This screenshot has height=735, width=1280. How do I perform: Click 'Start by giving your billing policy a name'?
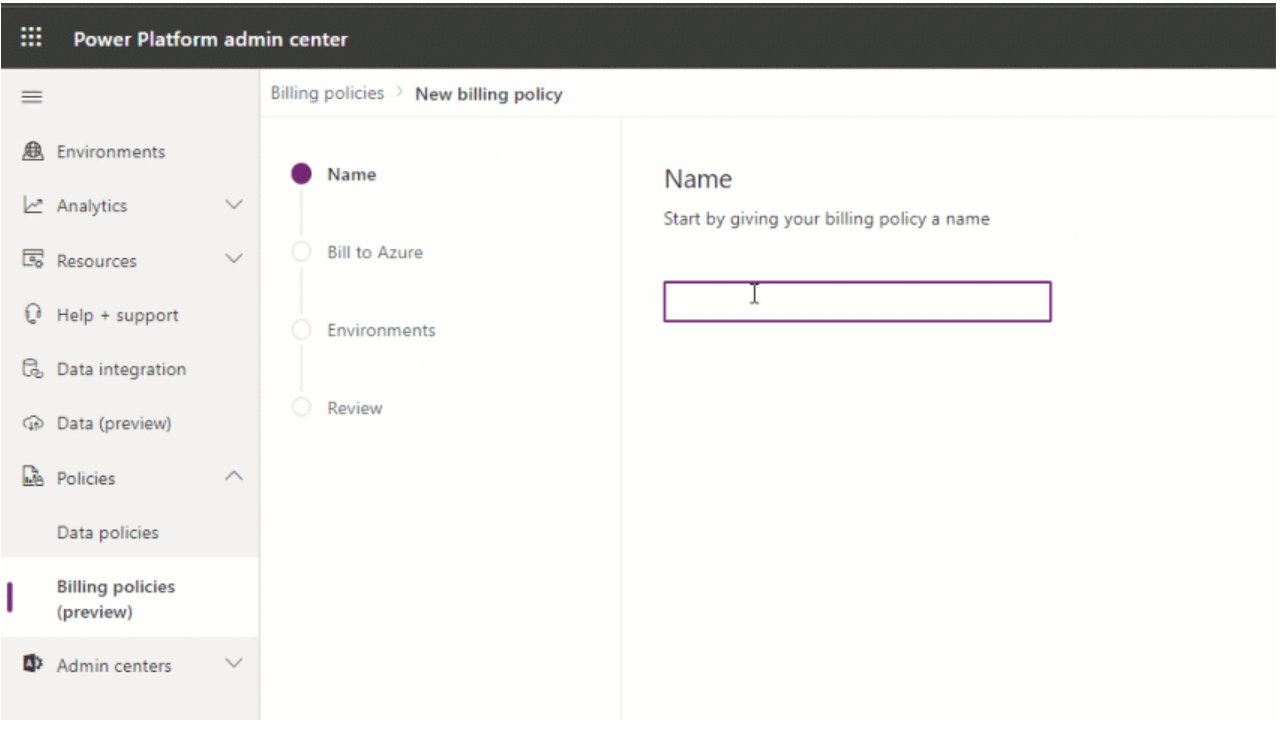click(826, 218)
